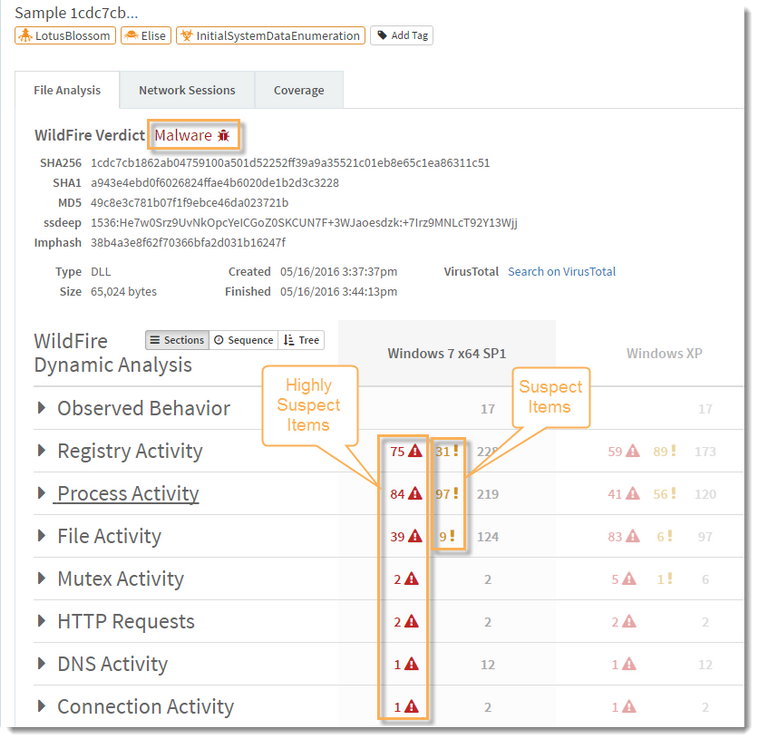This screenshot has height=741, width=758.
Task: Click the Add Tag button
Action: click(x=401, y=36)
